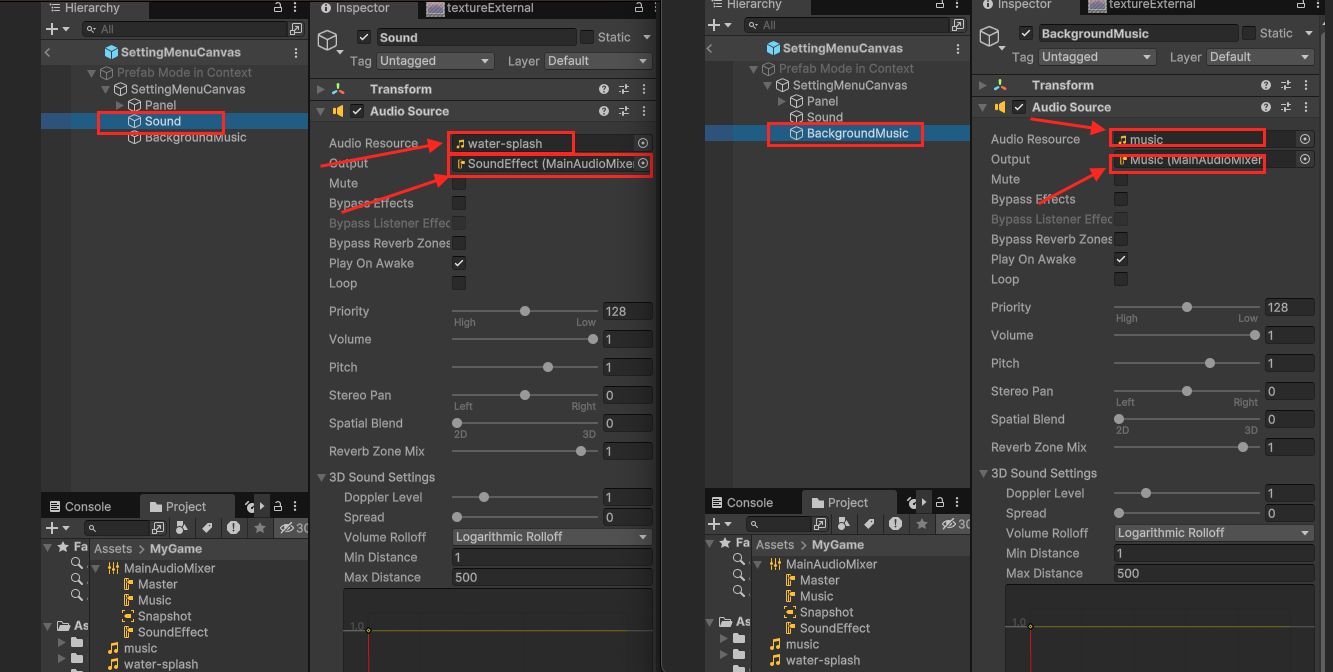Viewport: 1333px width, 672px height.
Task: Toggle hidden packages eye icon in left Project toolbar
Action: click(287, 528)
